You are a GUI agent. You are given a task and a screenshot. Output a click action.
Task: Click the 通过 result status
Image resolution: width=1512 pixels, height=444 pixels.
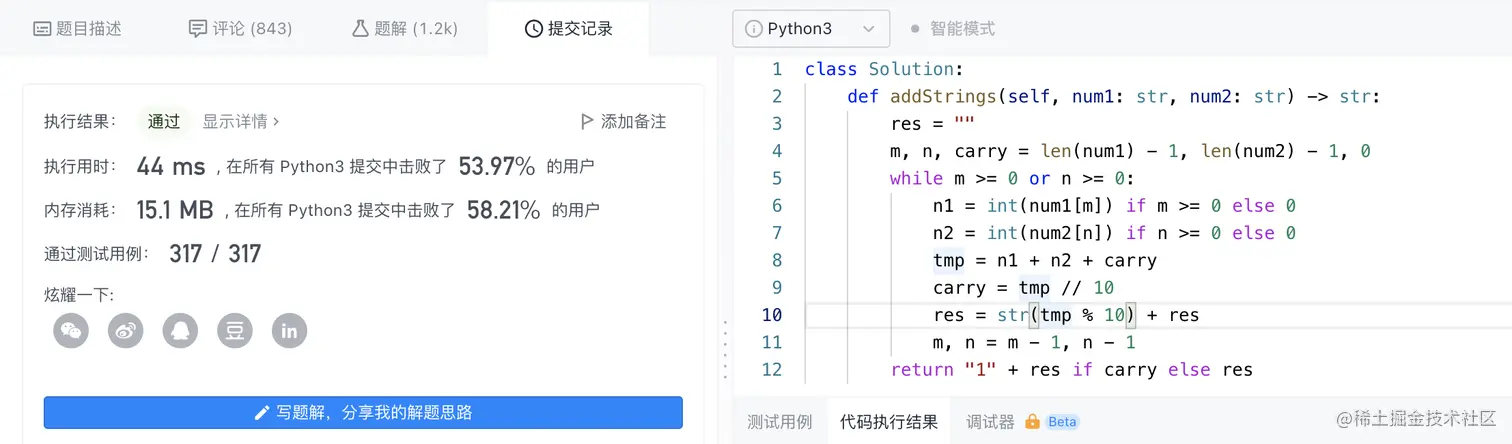pos(164,121)
